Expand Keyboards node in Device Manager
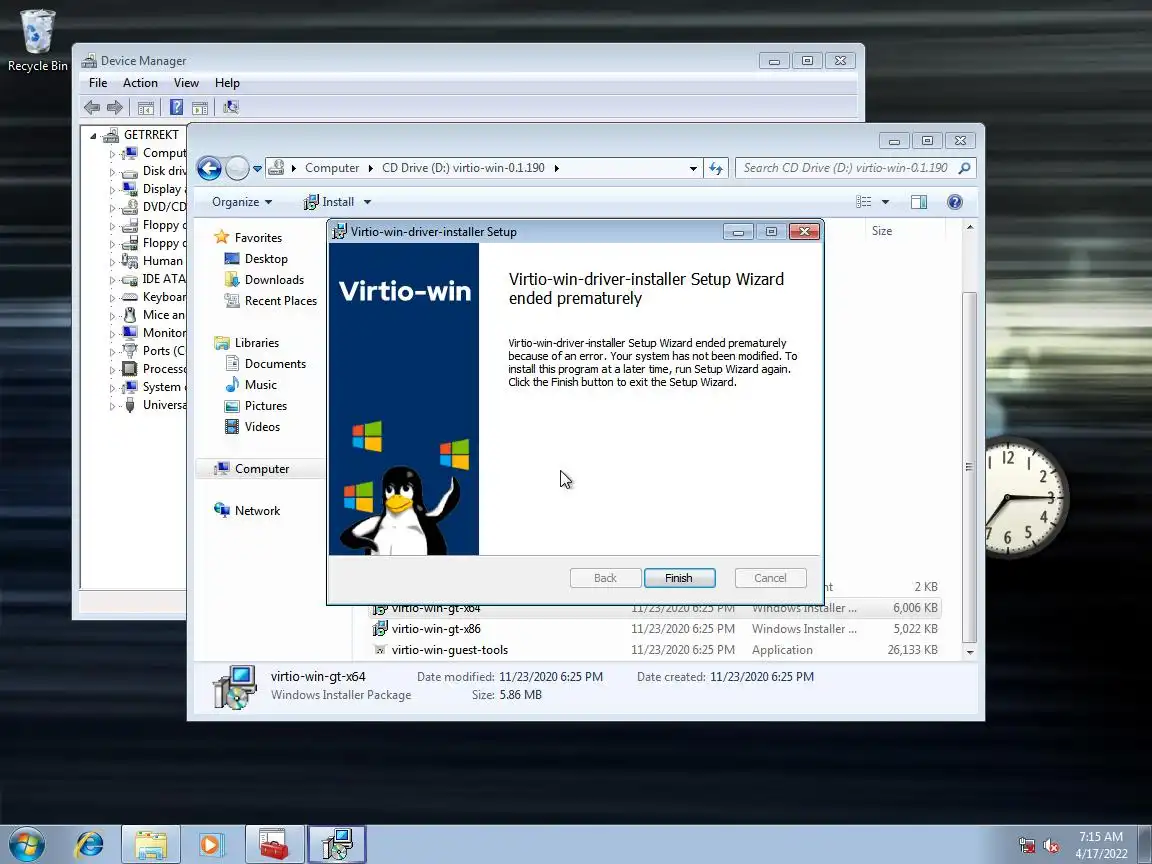 [112, 298]
